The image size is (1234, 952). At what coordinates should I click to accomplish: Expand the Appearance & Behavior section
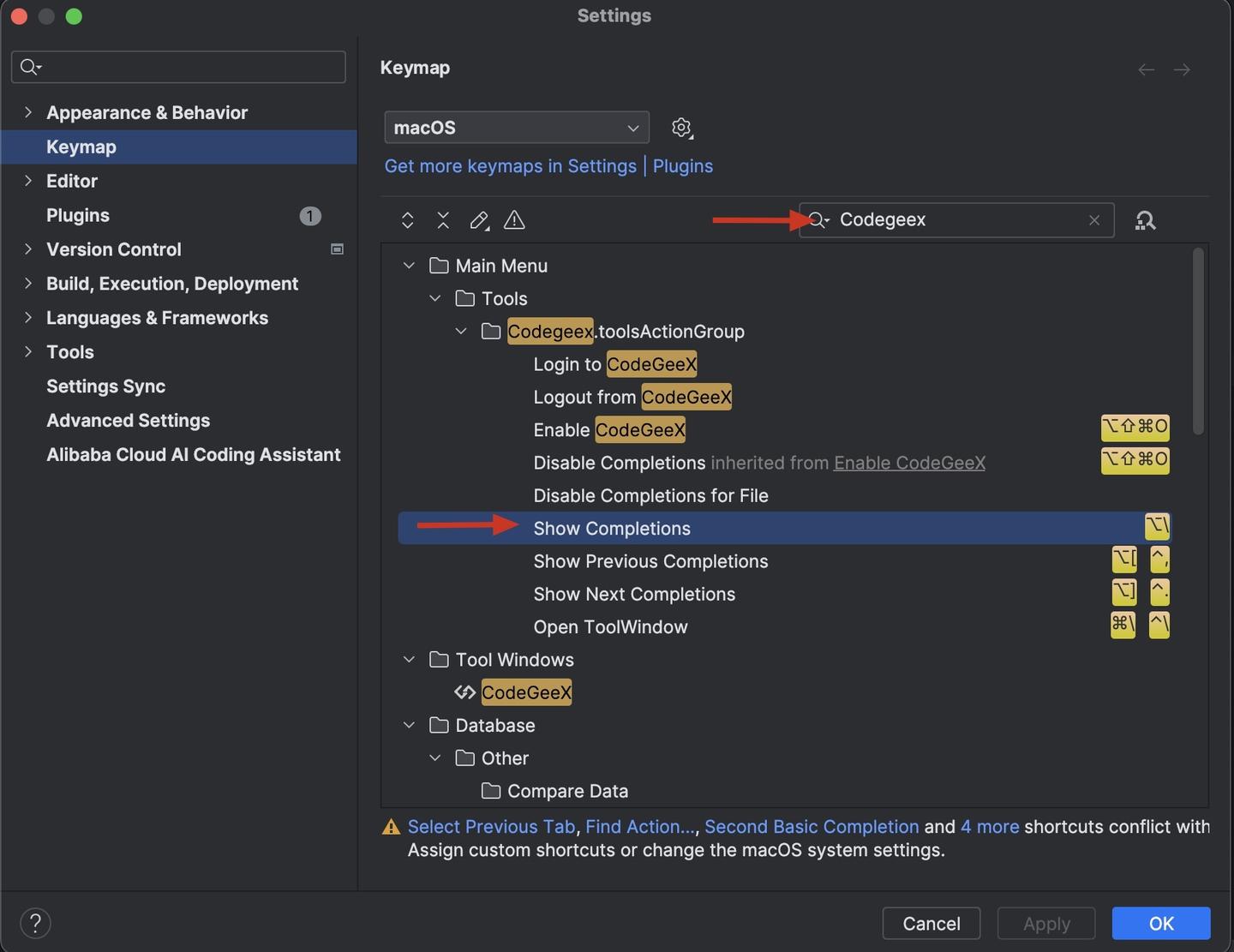[28, 112]
